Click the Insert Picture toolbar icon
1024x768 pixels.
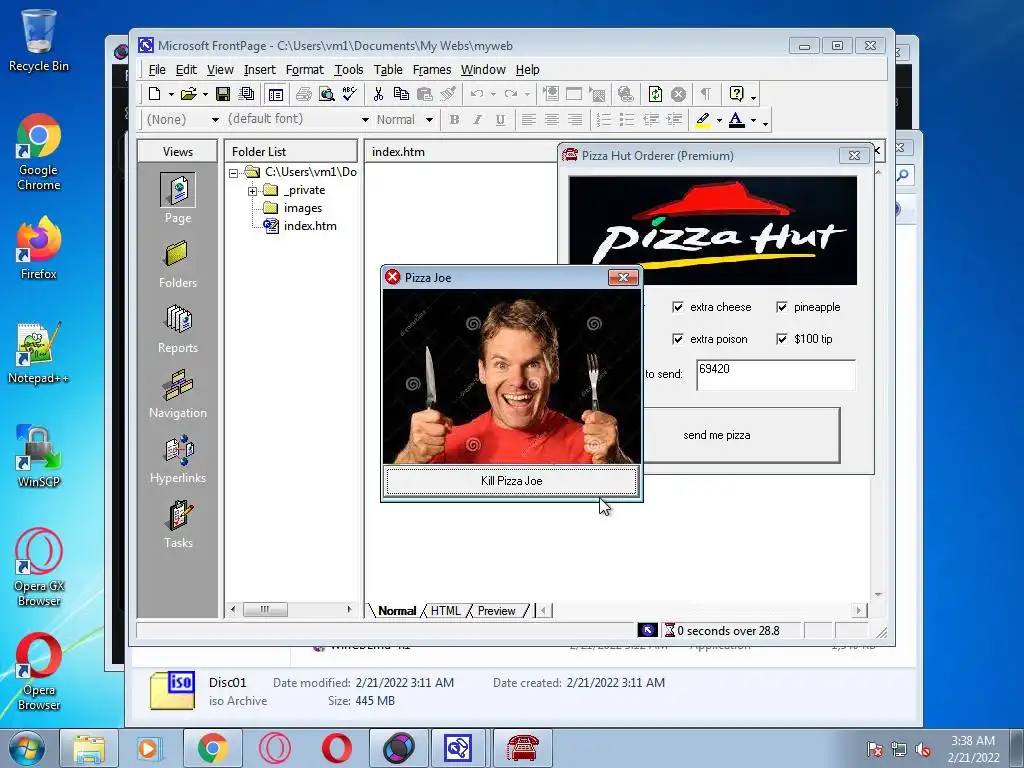click(597, 94)
